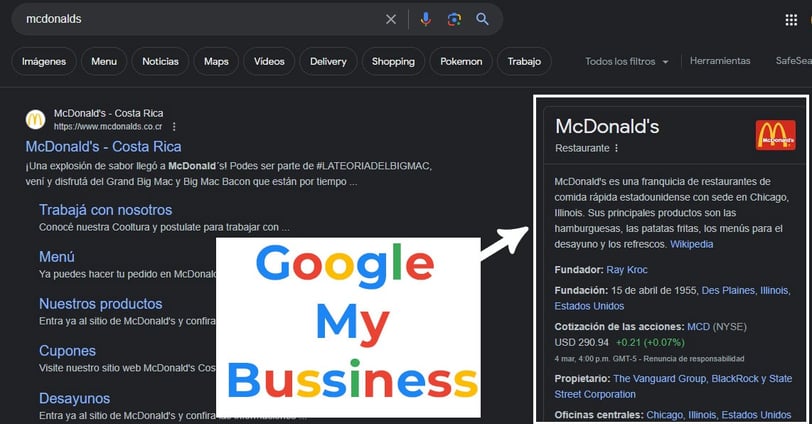Open the Google apps grid icon
The height and width of the screenshot is (424, 812).
pos(791,20)
